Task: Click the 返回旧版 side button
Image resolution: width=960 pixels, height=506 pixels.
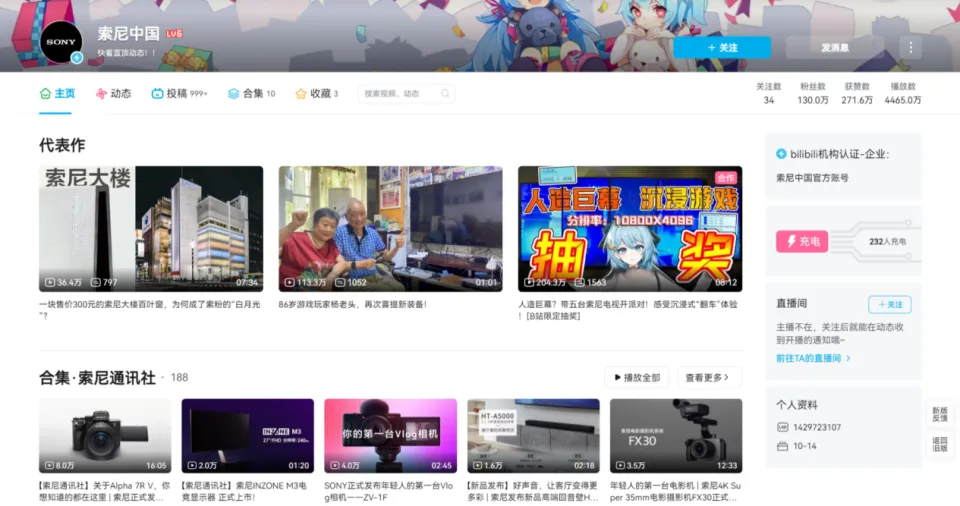Action: pos(940,444)
